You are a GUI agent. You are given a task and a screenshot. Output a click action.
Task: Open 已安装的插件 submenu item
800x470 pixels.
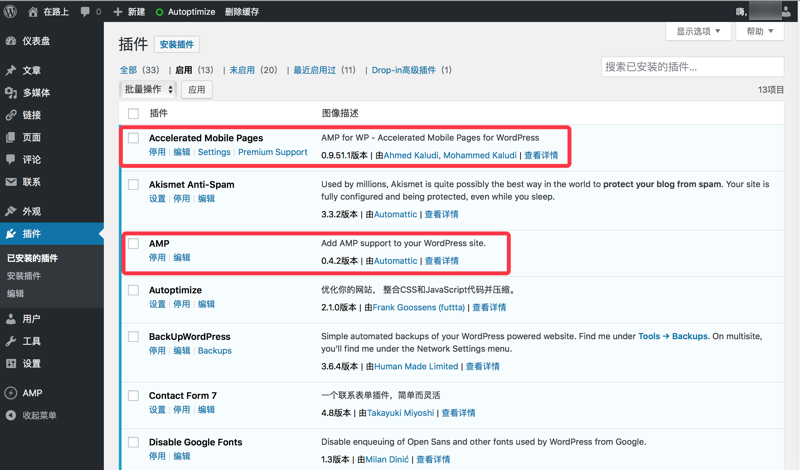[32, 258]
